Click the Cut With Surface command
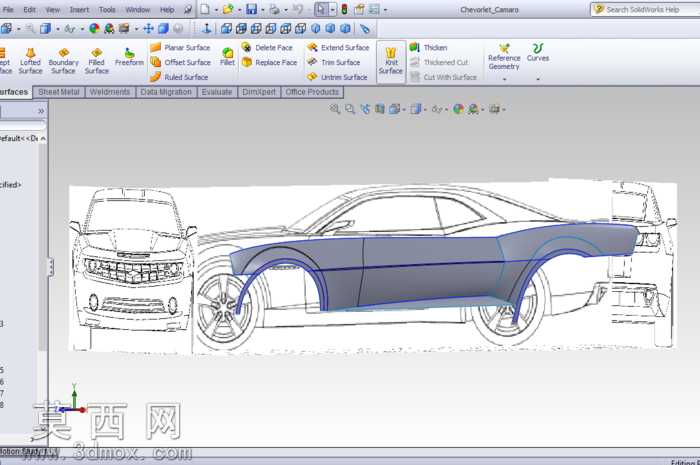 443,77
